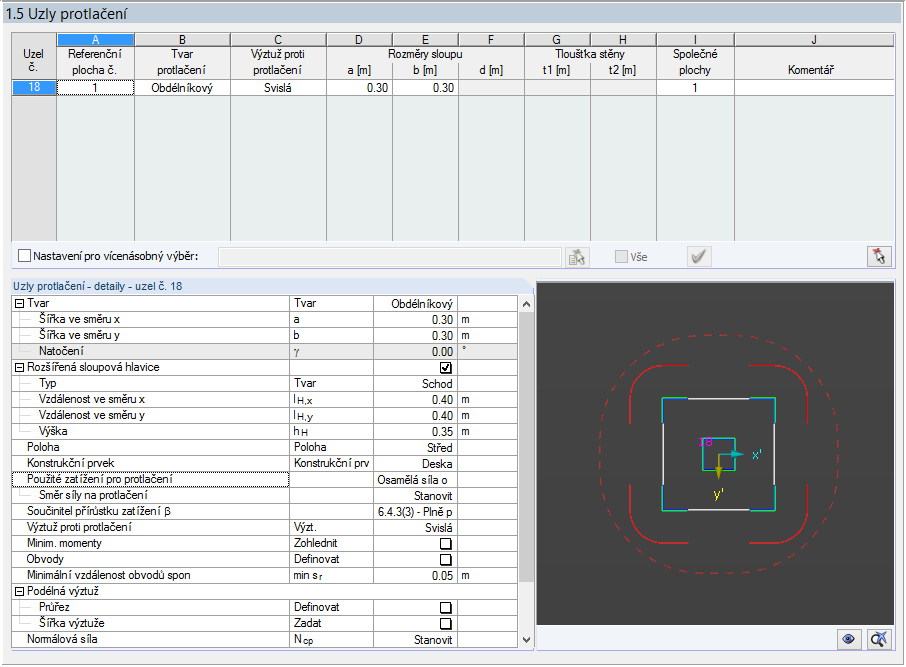Click Obdélníkový cell in table
This screenshot has width=906, height=667.
[x=182, y=88]
